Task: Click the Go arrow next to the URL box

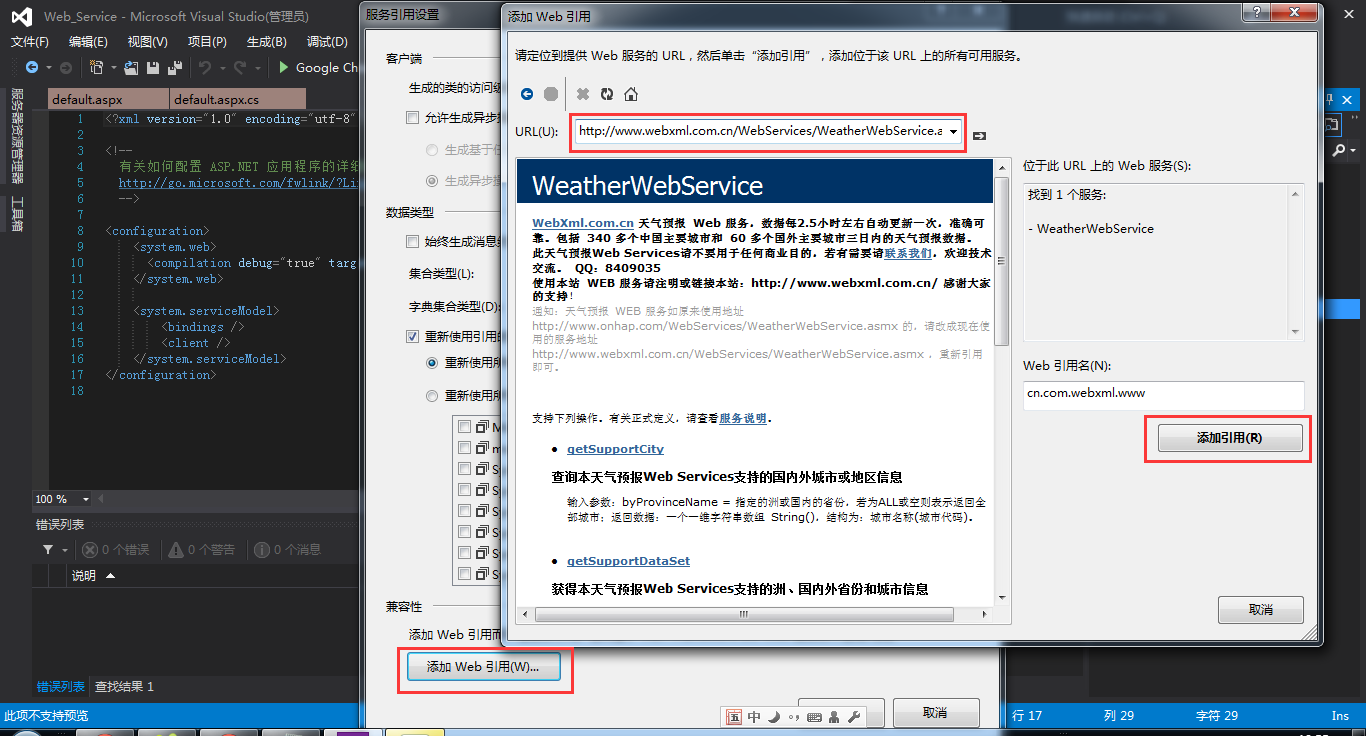Action: coord(980,135)
